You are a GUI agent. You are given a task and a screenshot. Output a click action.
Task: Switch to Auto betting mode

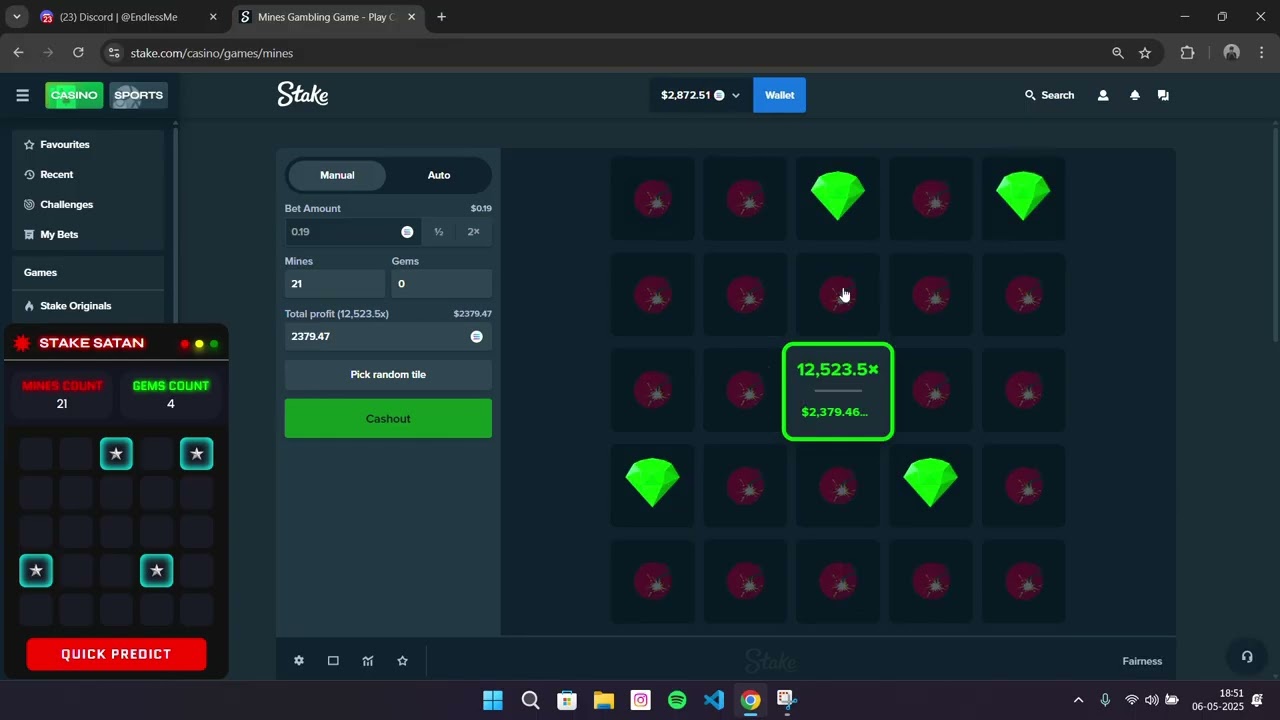coord(439,175)
